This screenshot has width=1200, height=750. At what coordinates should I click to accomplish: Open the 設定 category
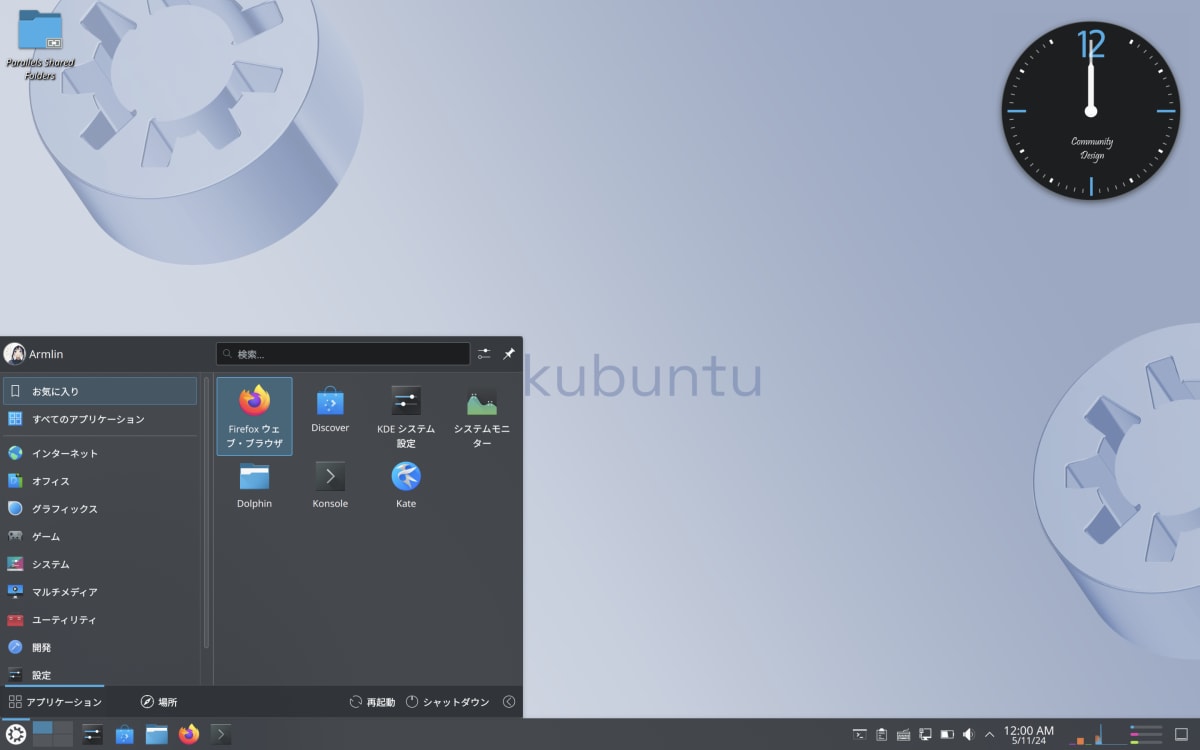click(100, 675)
